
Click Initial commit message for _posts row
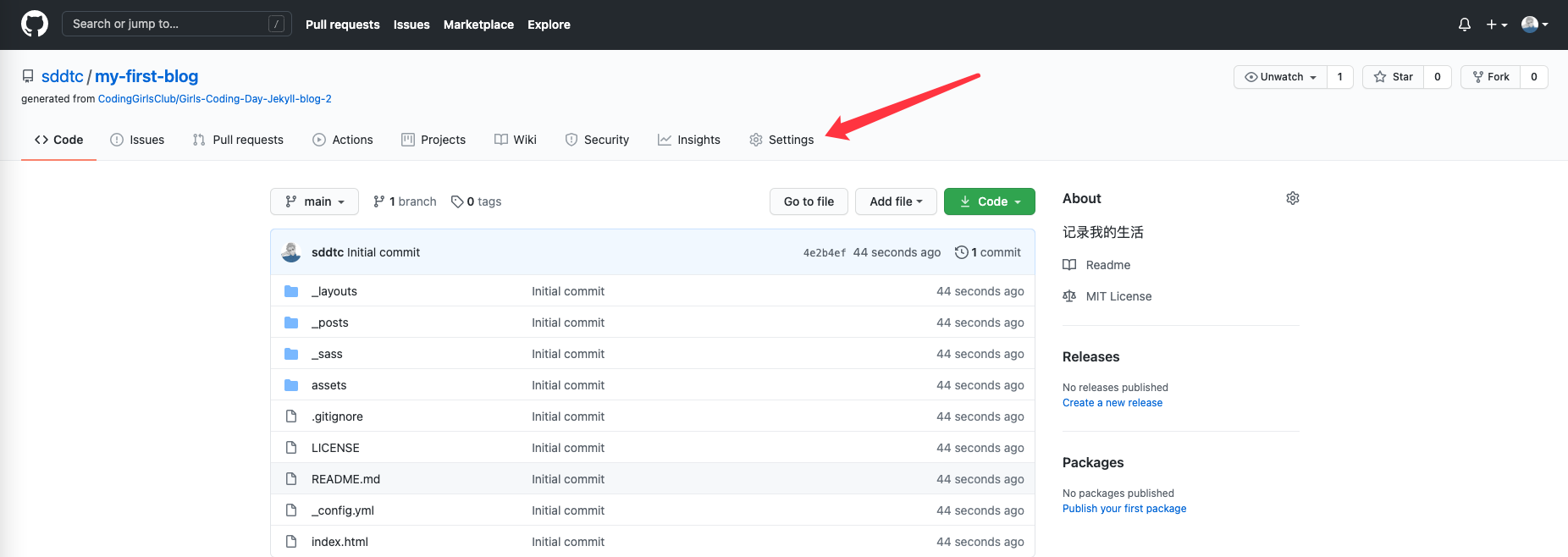(568, 323)
